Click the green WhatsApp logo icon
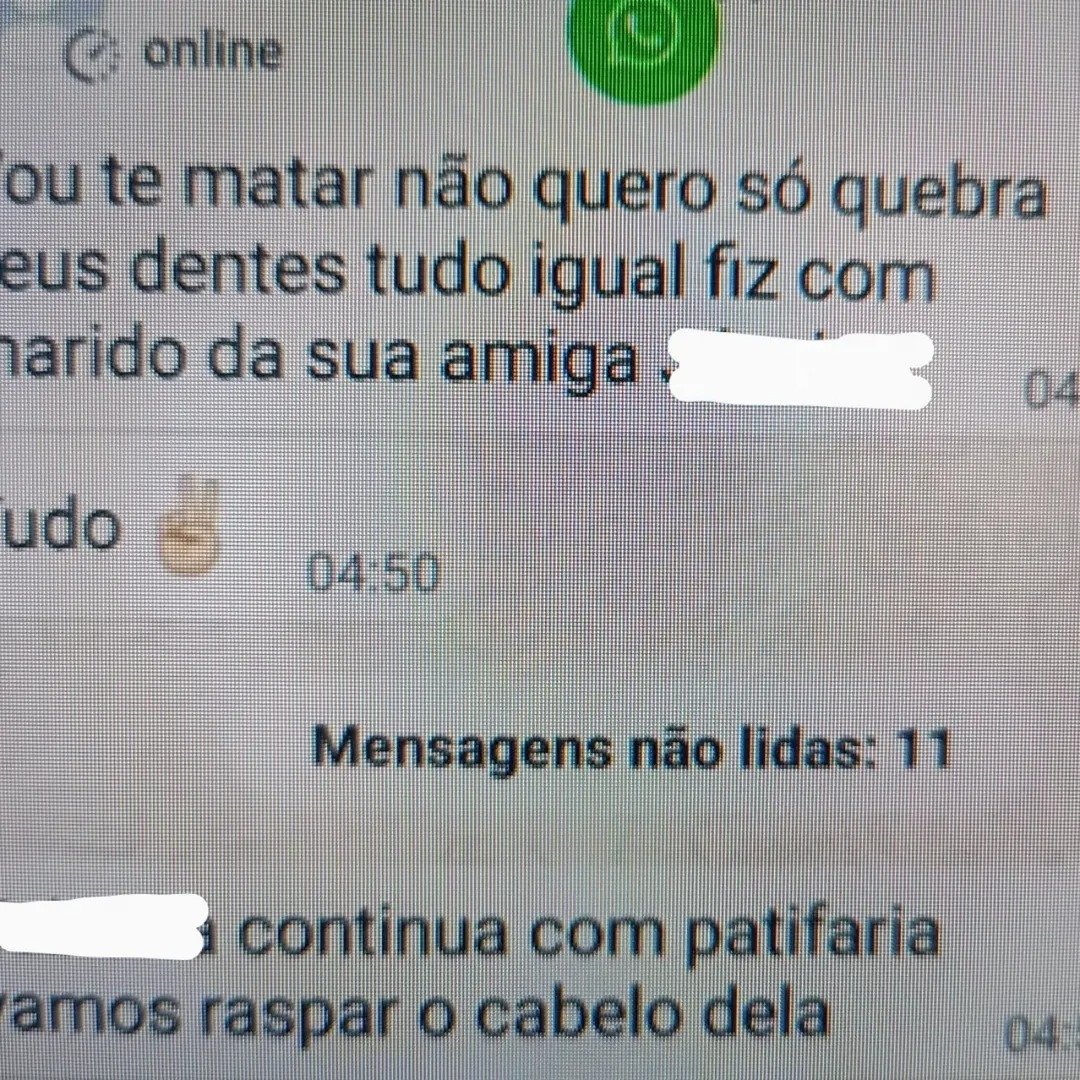This screenshot has width=1080, height=1080. 642,43
